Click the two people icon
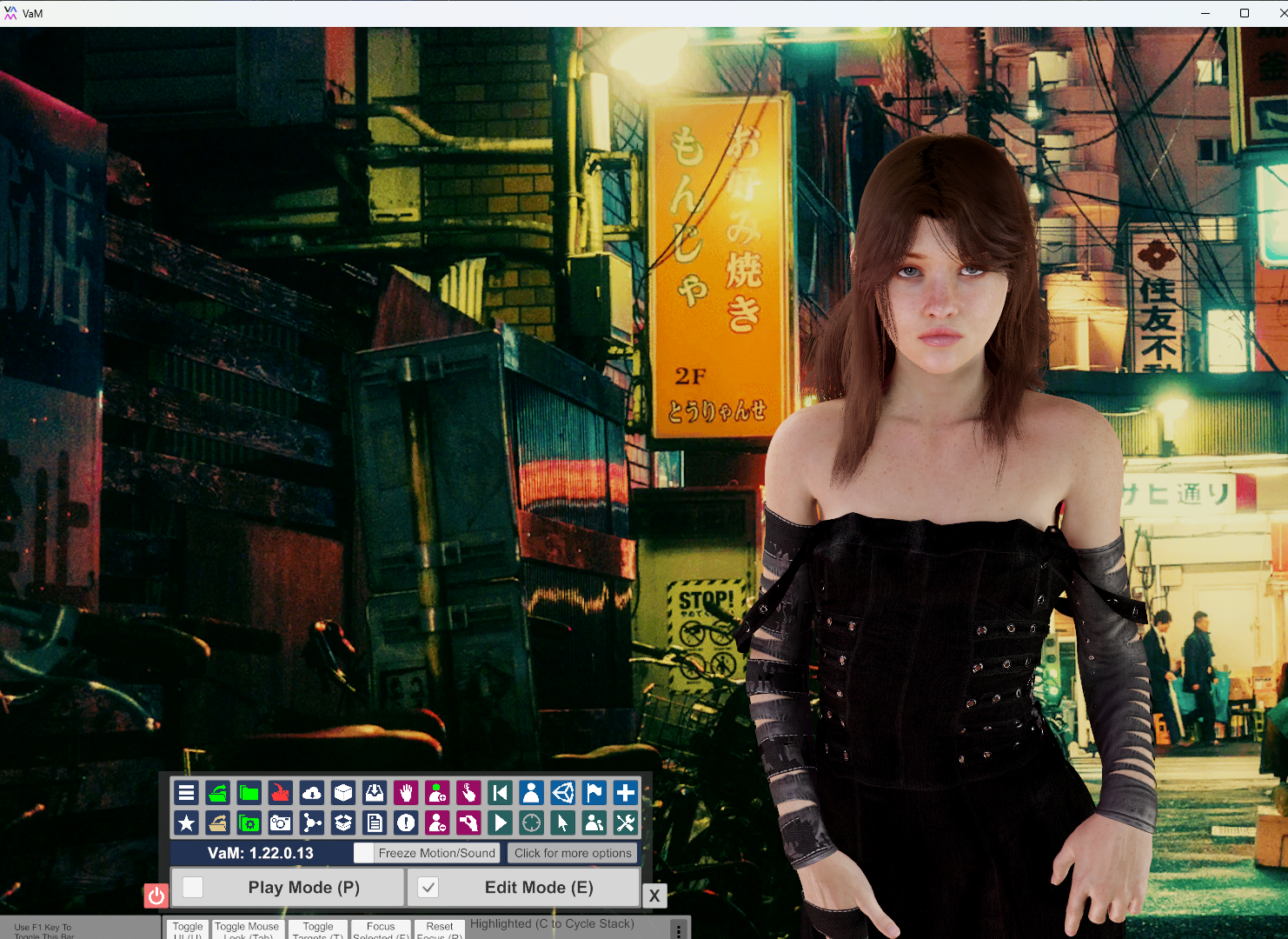This screenshot has height=939, width=1288. (594, 822)
